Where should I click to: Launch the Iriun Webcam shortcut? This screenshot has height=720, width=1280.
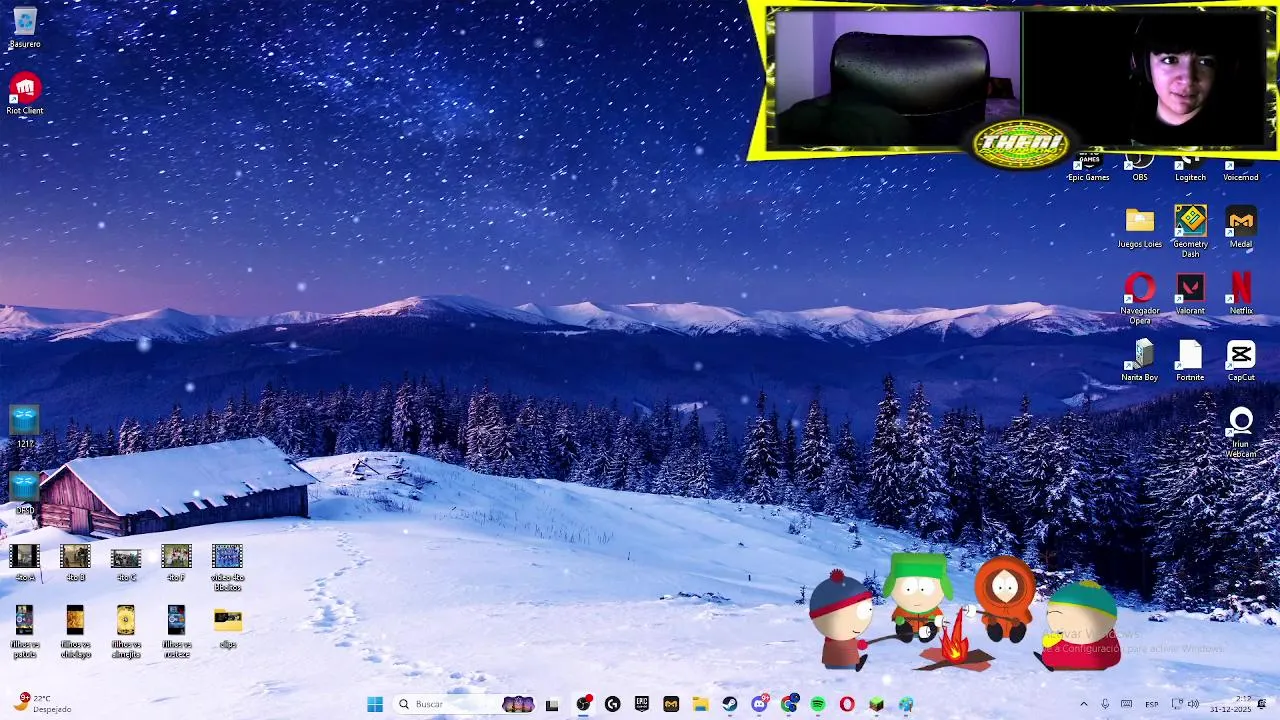pyautogui.click(x=1241, y=432)
